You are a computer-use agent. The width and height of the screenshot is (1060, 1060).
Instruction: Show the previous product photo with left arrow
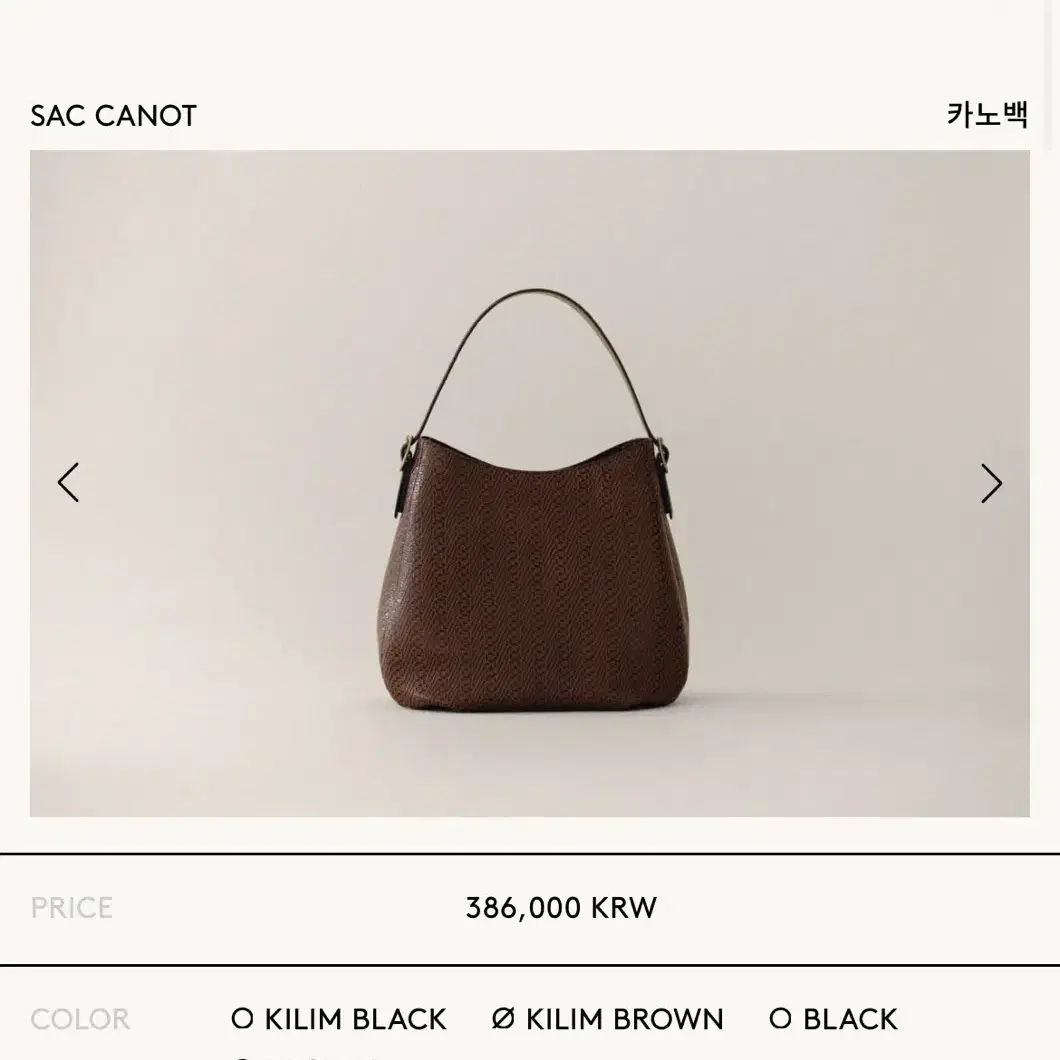click(x=68, y=483)
